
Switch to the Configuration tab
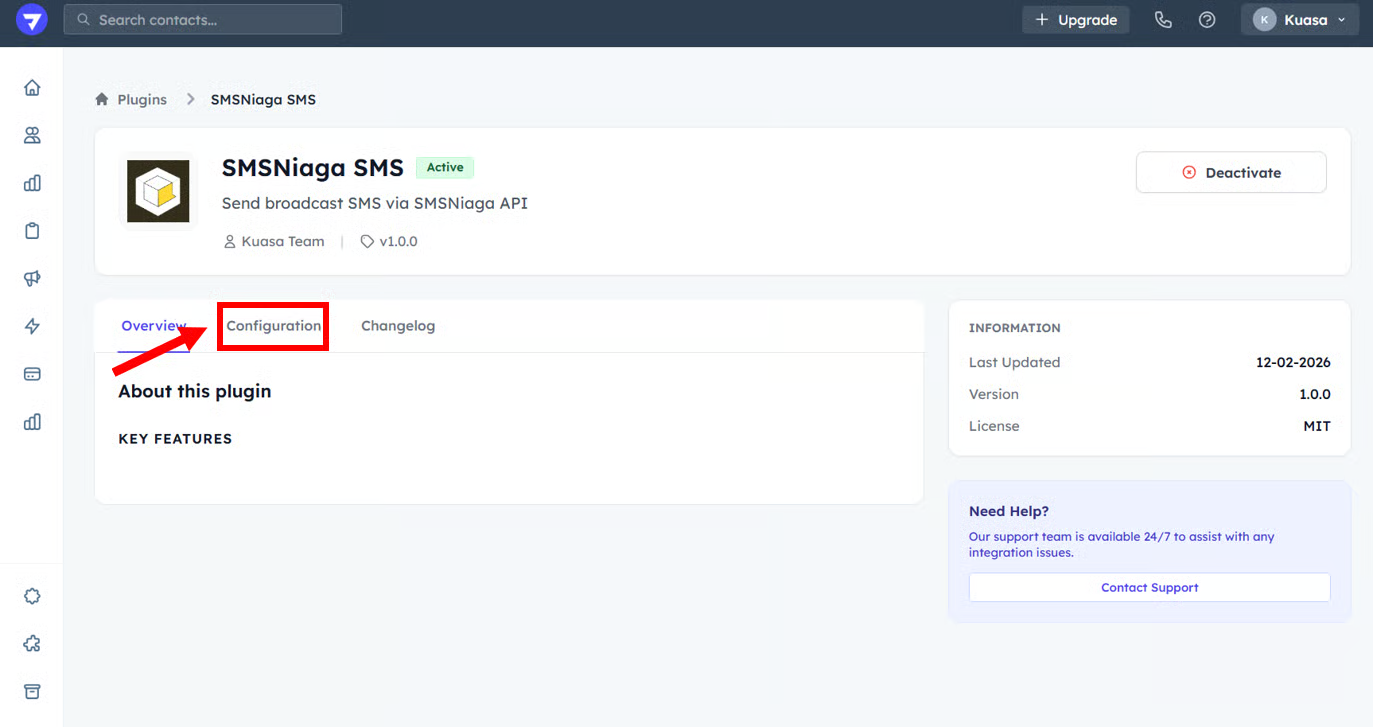pos(273,326)
